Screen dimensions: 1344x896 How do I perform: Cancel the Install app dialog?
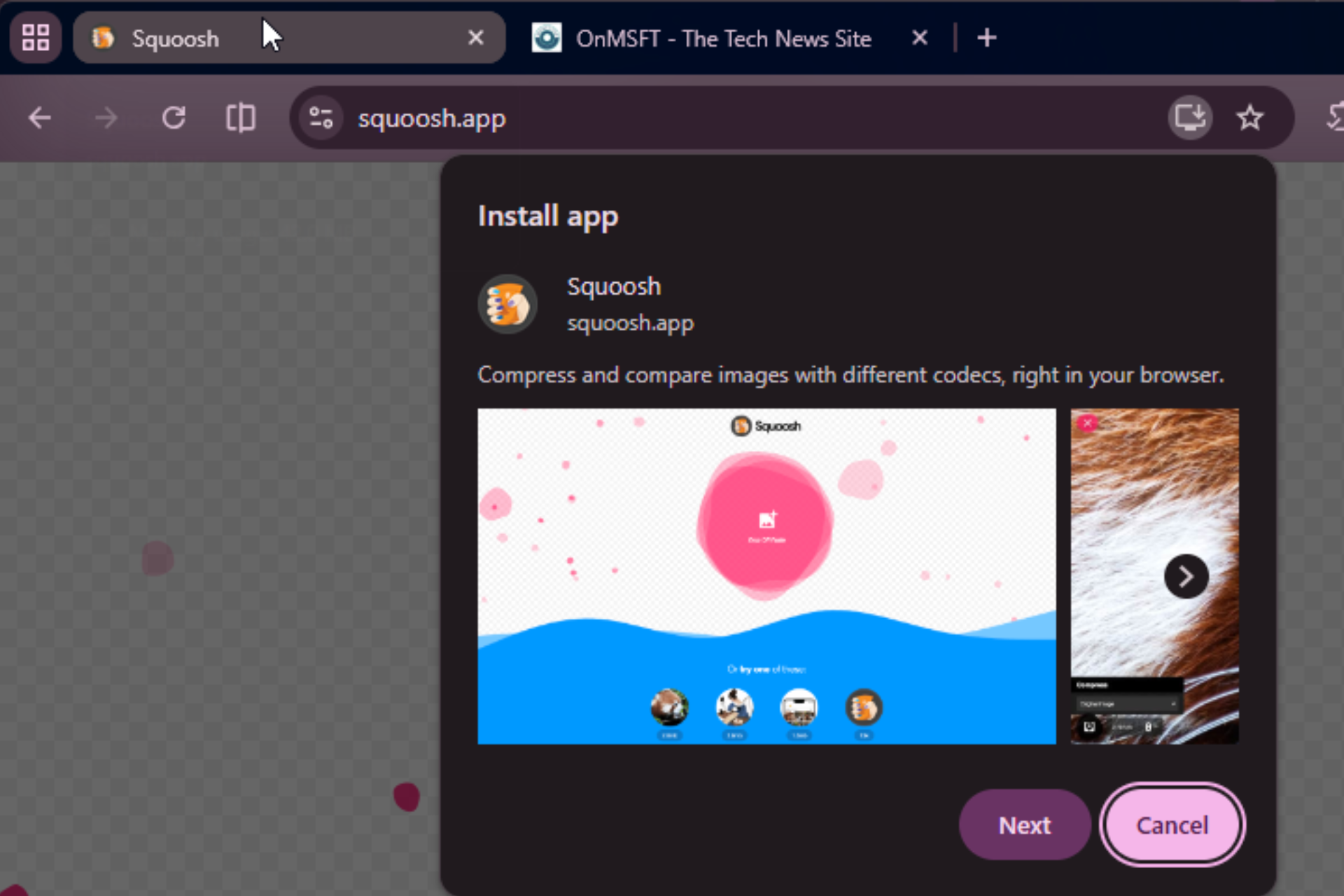[x=1172, y=825]
